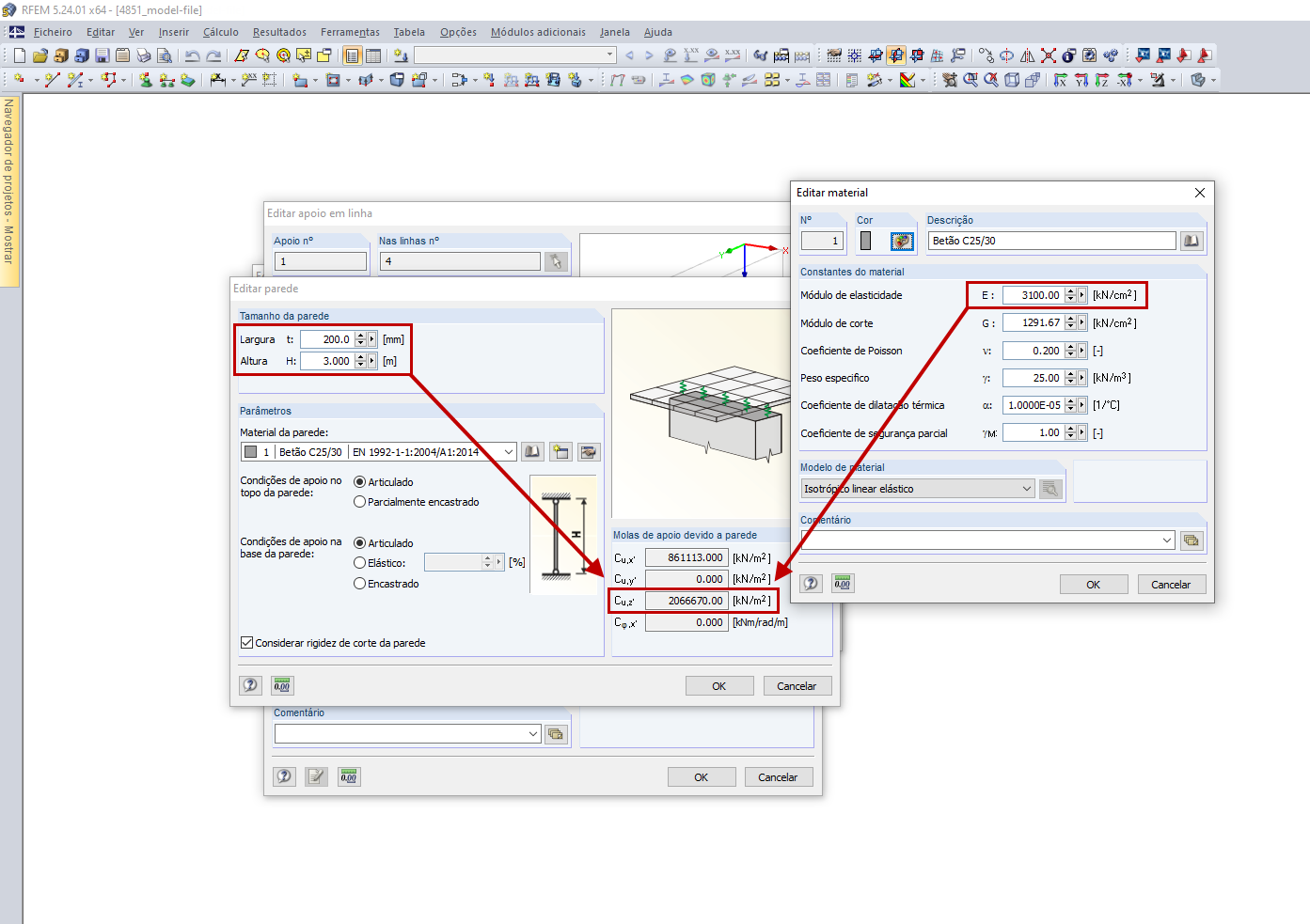Open arrow menu beside Módulo de corte

[1082, 322]
